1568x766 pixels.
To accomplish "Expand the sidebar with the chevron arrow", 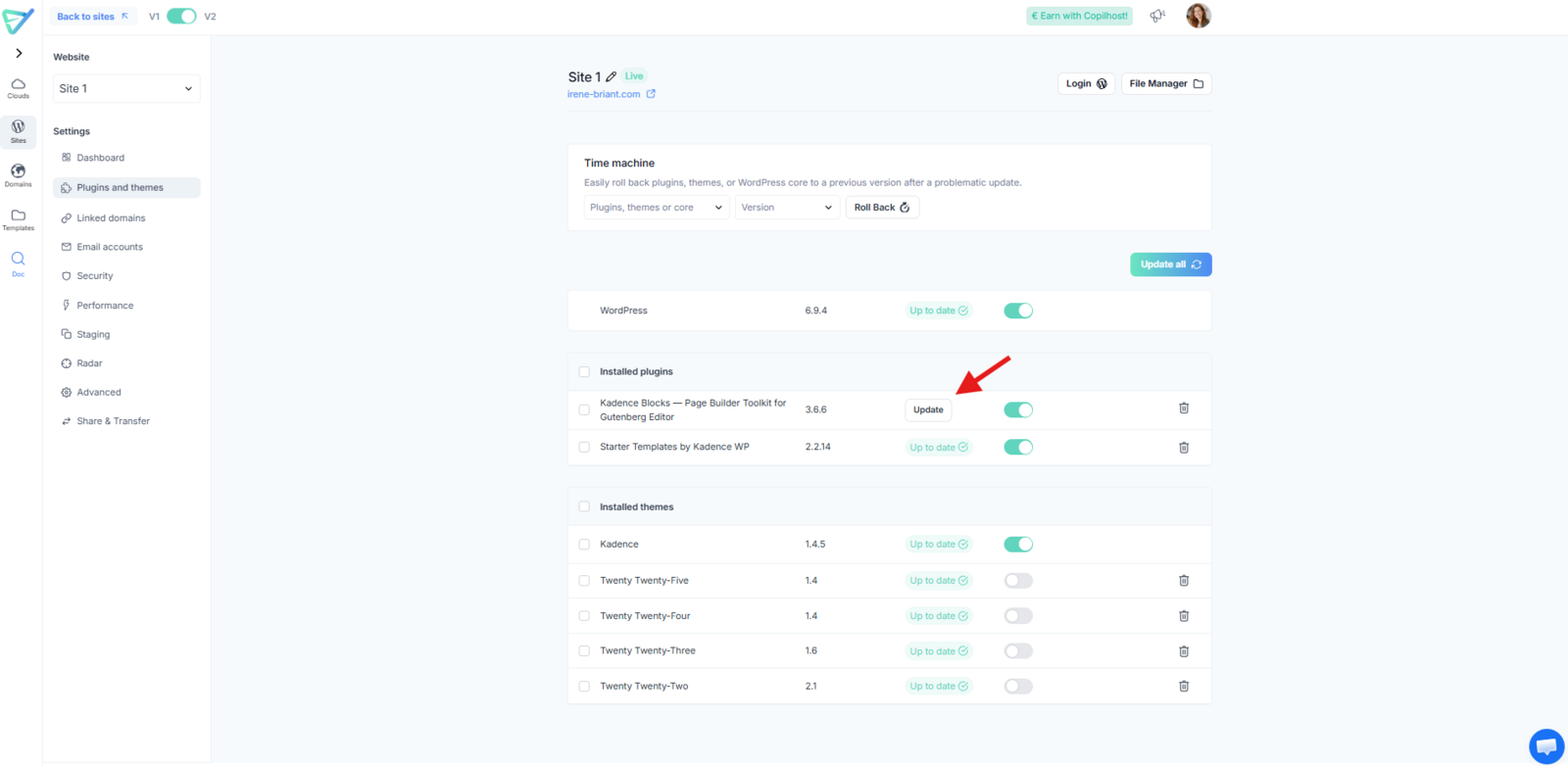I will click(x=19, y=53).
